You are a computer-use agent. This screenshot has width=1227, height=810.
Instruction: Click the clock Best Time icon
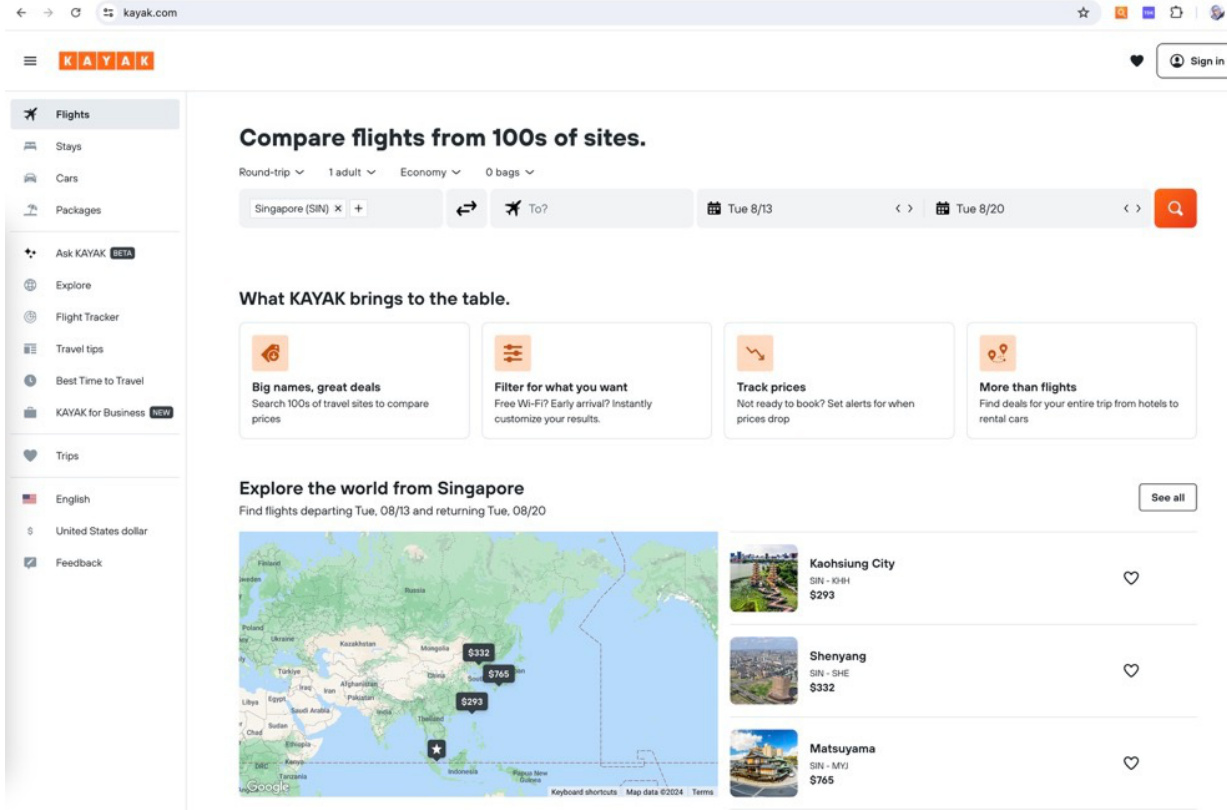point(30,380)
